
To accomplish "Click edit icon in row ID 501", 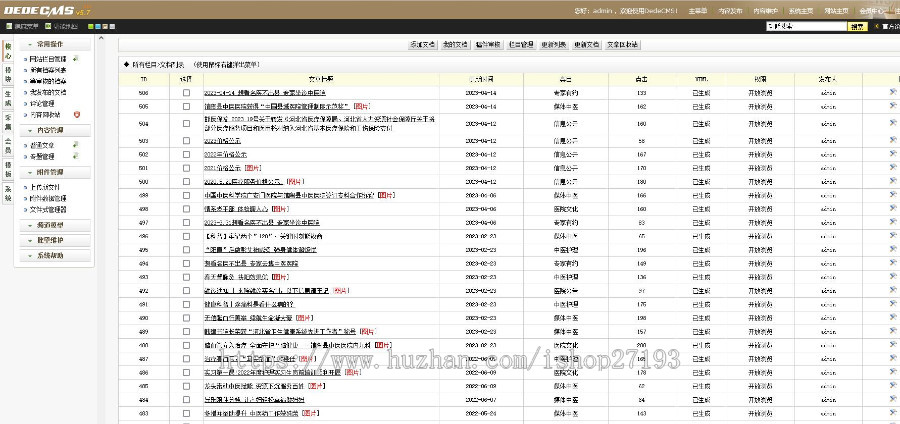I will point(893,168).
